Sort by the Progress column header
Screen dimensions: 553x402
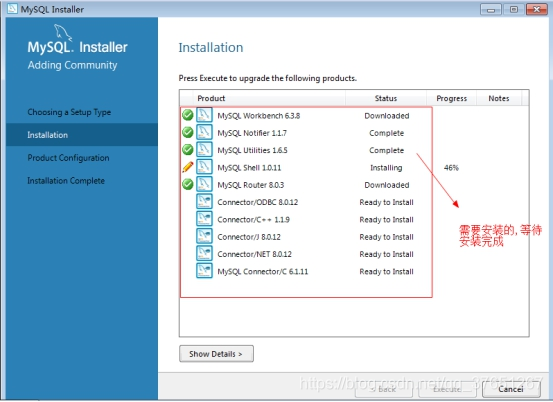tap(451, 98)
